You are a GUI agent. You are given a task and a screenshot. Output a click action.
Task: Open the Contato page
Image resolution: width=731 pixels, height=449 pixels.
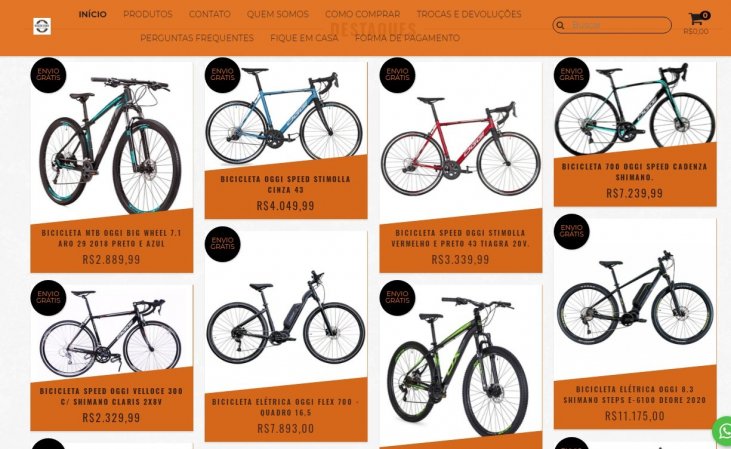[x=209, y=14]
